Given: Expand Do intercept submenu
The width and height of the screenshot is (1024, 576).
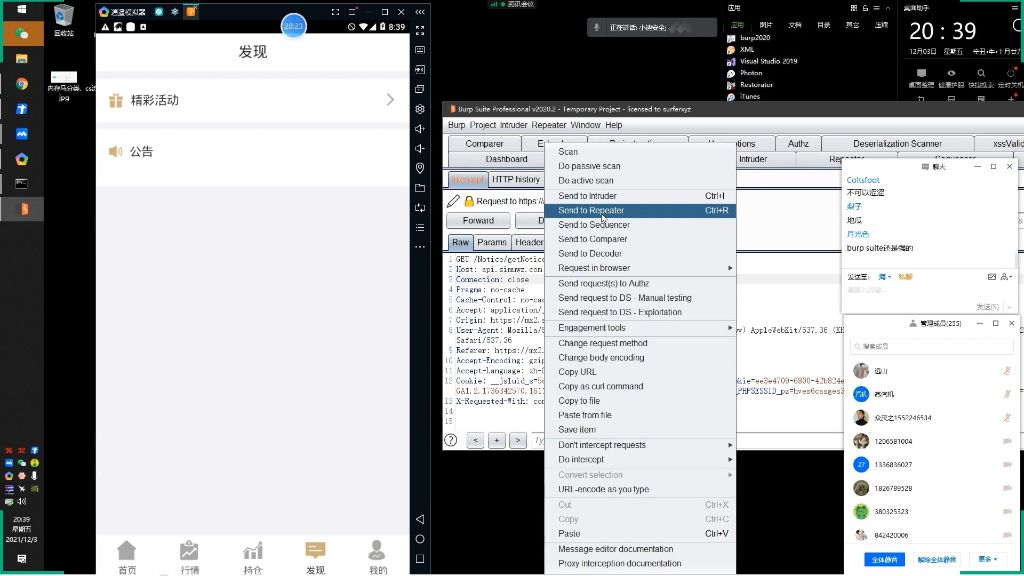Looking at the screenshot, I should point(730,459).
